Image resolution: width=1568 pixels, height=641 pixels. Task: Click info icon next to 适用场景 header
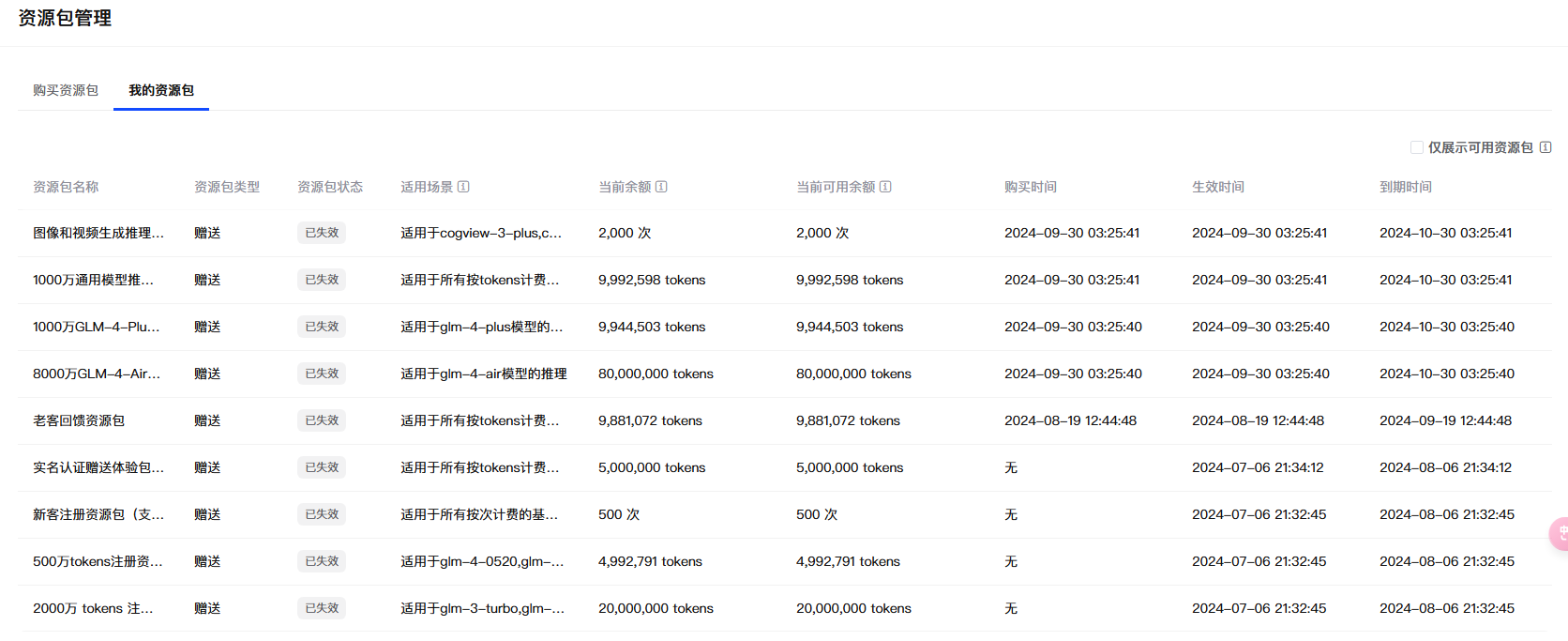coord(463,187)
